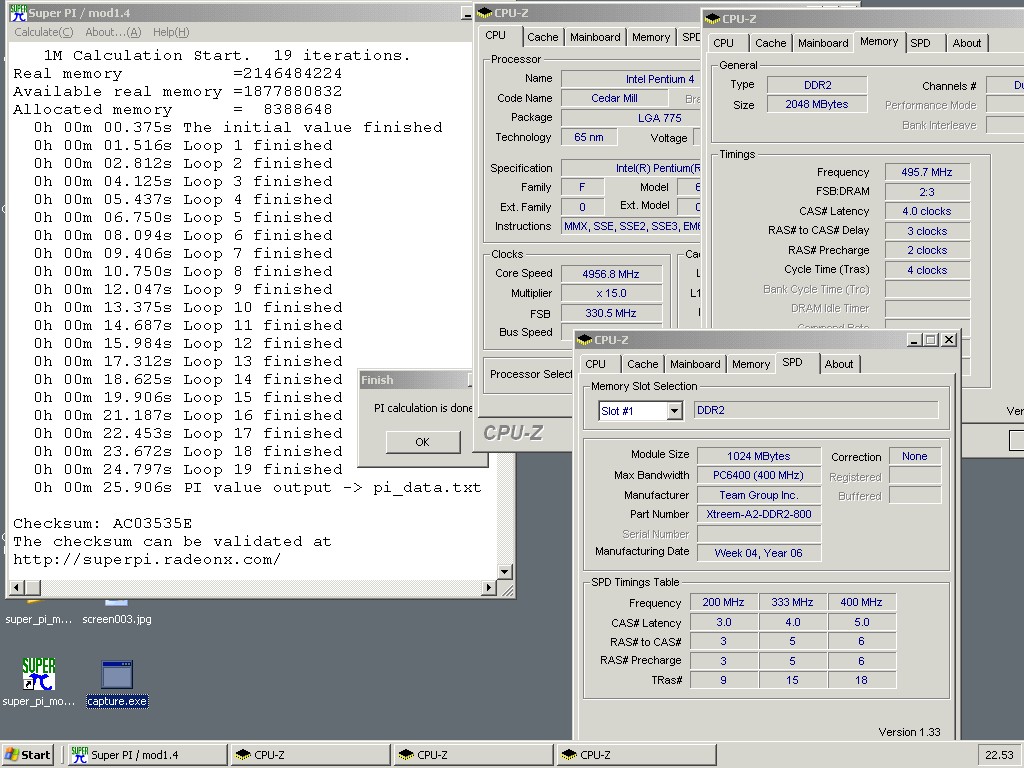Select the capture.exe desktop icon
Image resolution: width=1024 pixels, height=768 pixels.
(117, 675)
